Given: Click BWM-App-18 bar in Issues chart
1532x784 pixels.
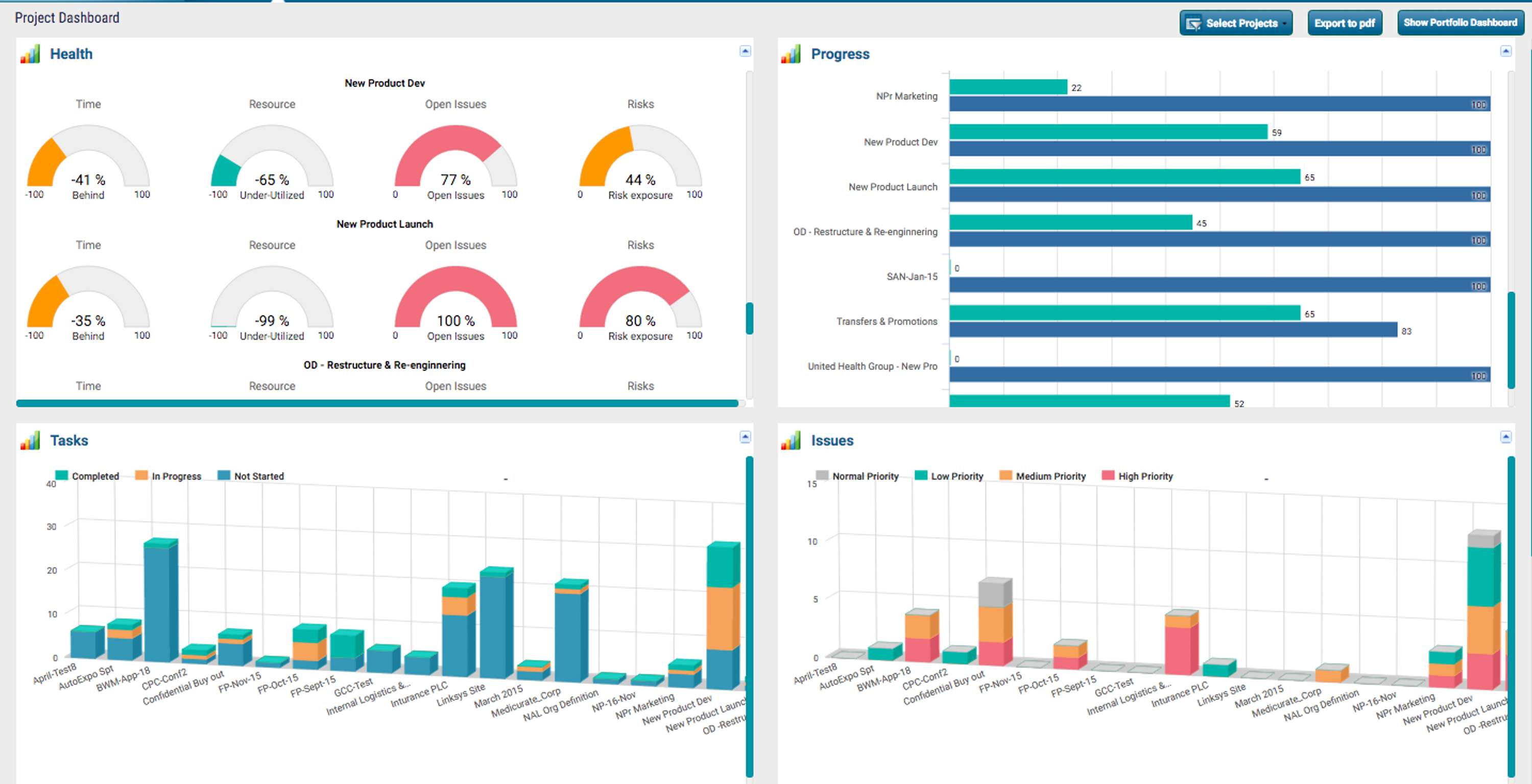Looking at the screenshot, I should click(922, 635).
